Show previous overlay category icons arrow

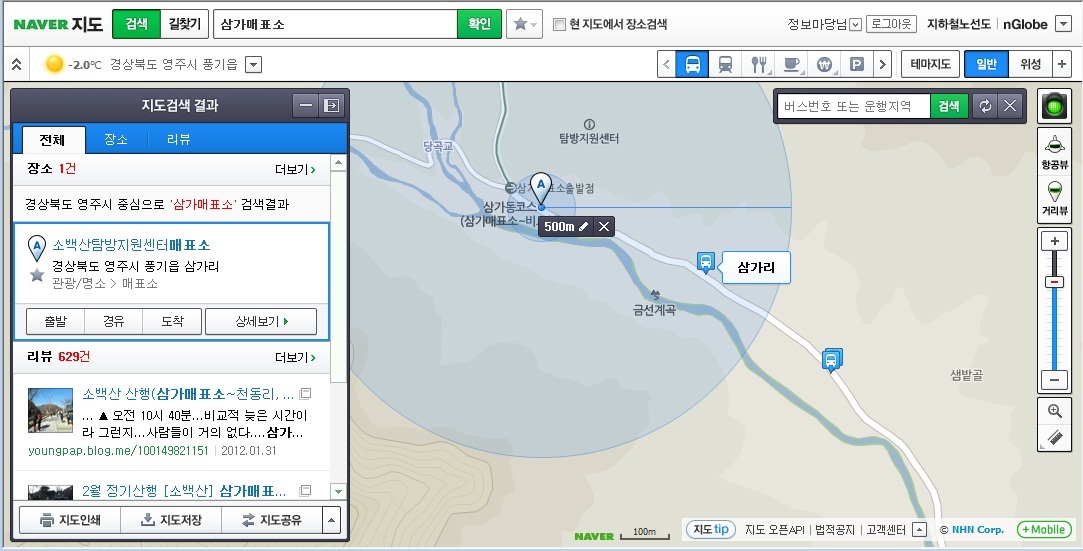(x=667, y=64)
